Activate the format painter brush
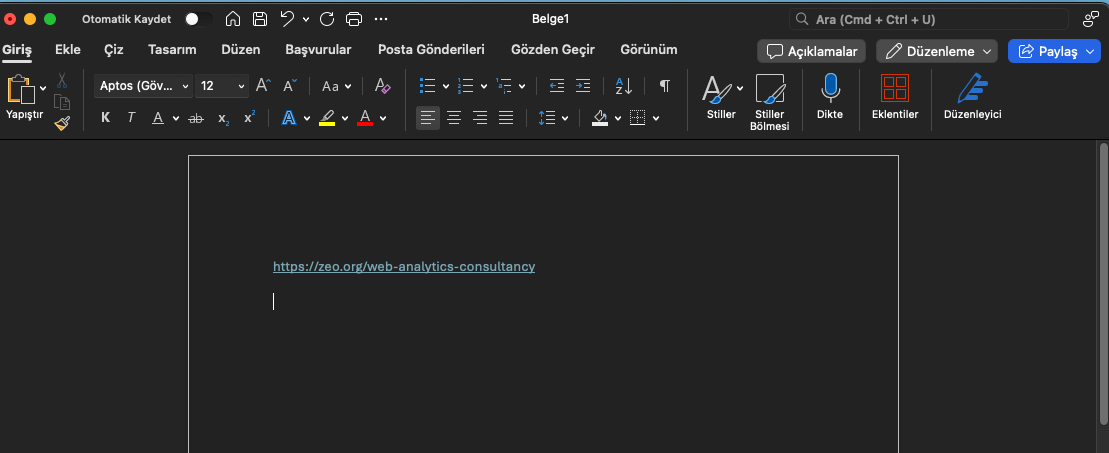The image size is (1109, 453). point(62,124)
